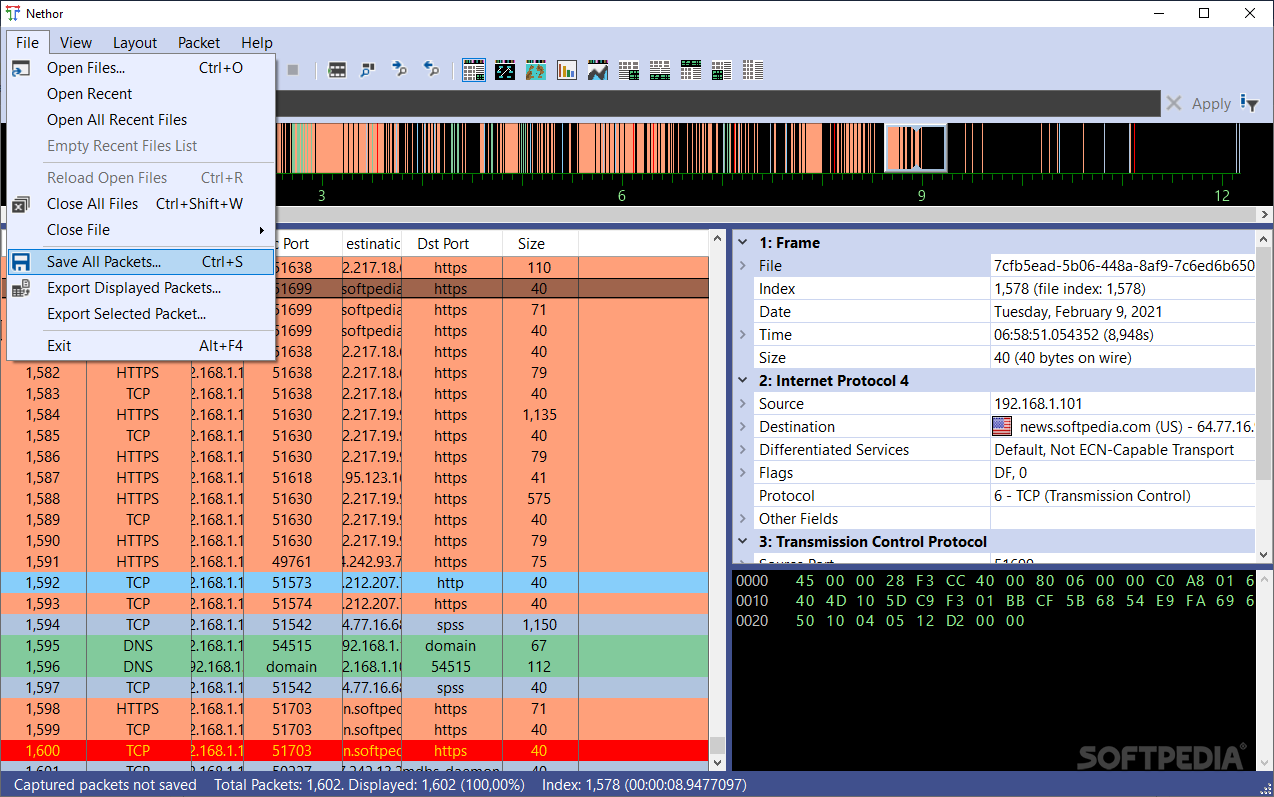Open the Close File submenu

141,230
